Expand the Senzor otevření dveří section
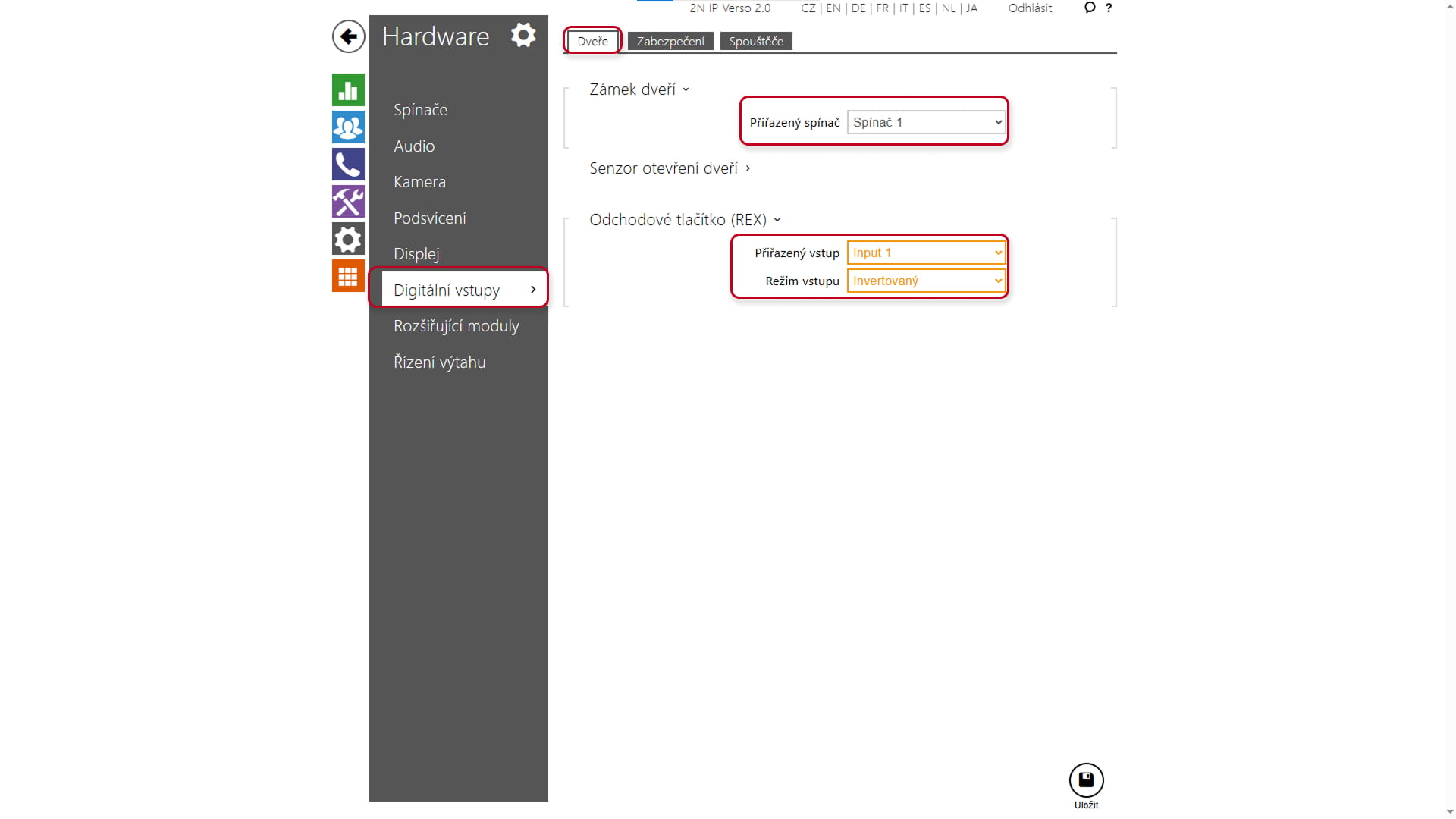 point(670,168)
